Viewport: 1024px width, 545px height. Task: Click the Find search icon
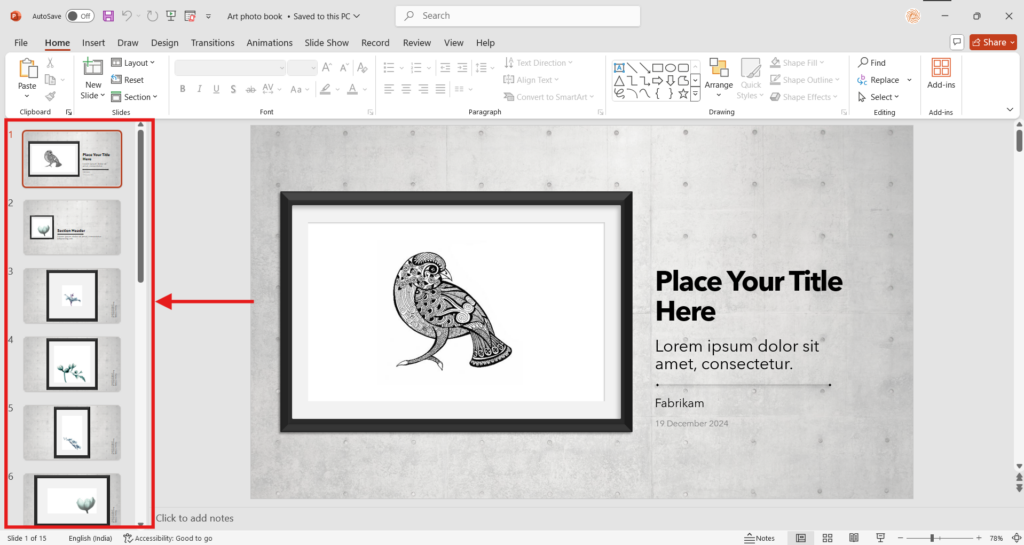pos(871,63)
